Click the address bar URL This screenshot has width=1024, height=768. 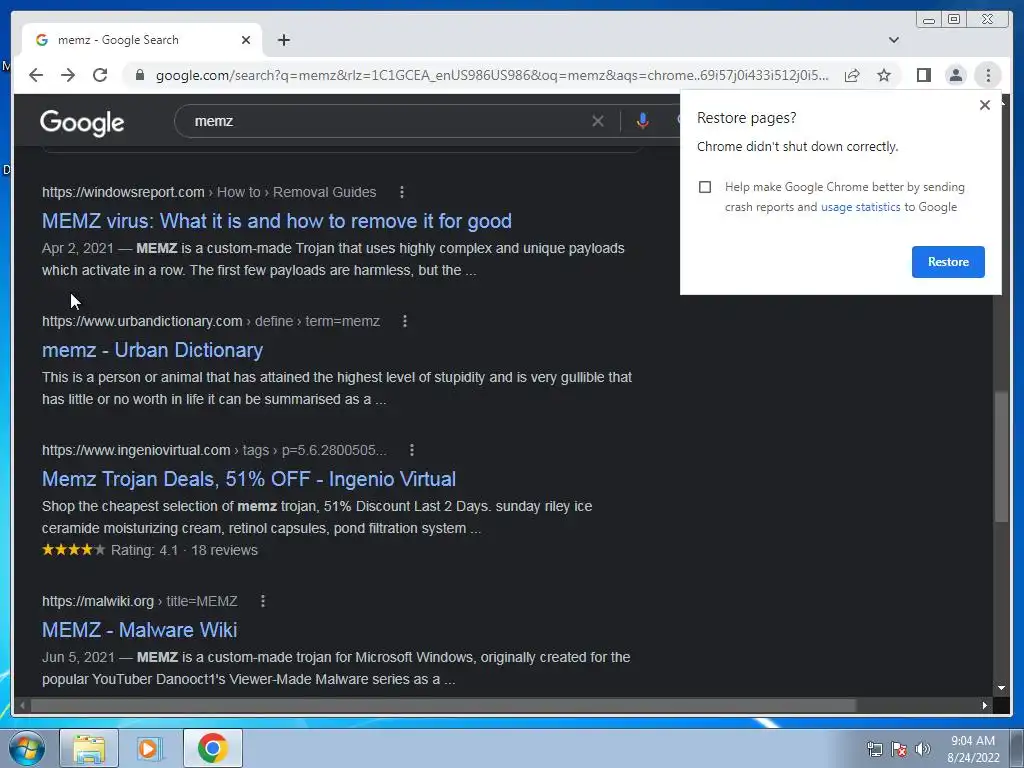491,75
